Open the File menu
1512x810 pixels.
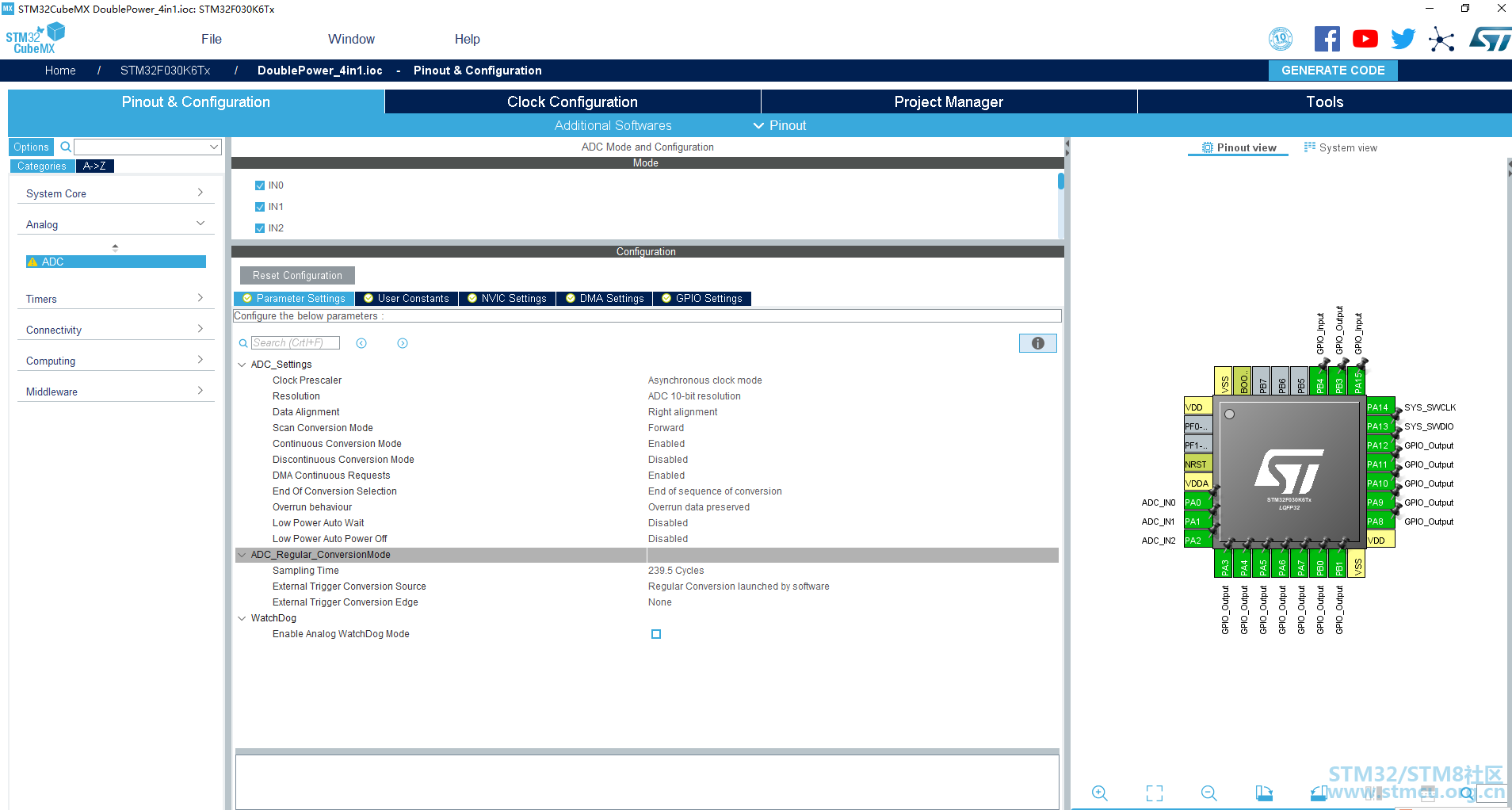[212, 39]
